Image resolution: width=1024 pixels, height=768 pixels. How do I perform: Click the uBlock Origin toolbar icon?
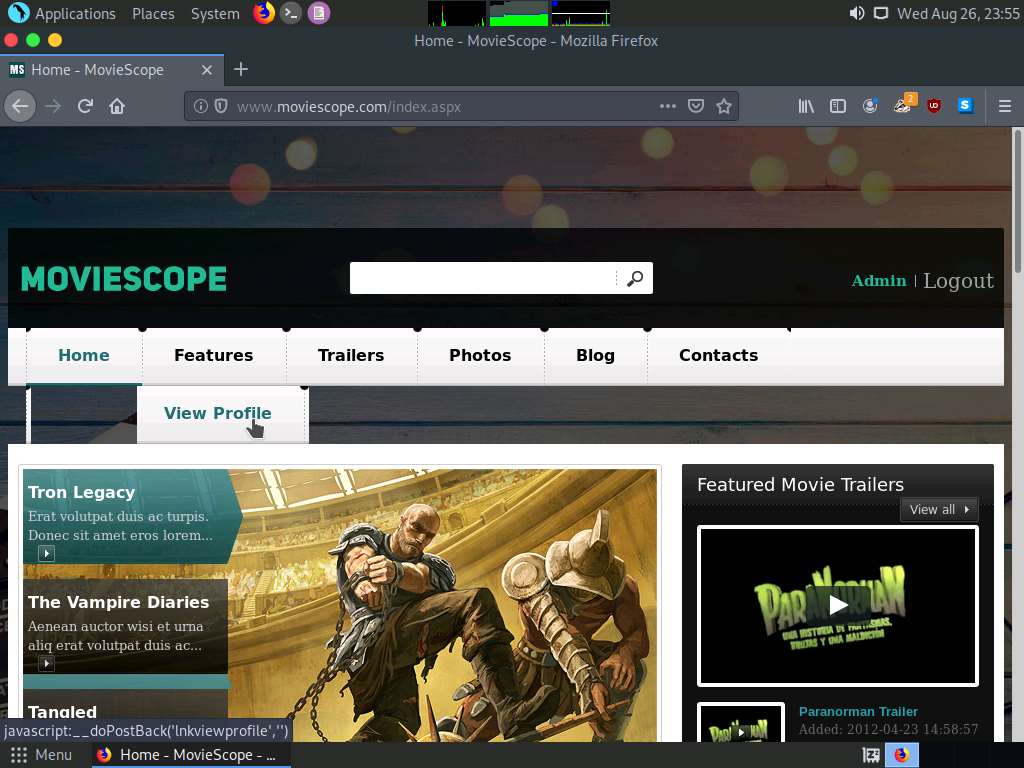934,106
